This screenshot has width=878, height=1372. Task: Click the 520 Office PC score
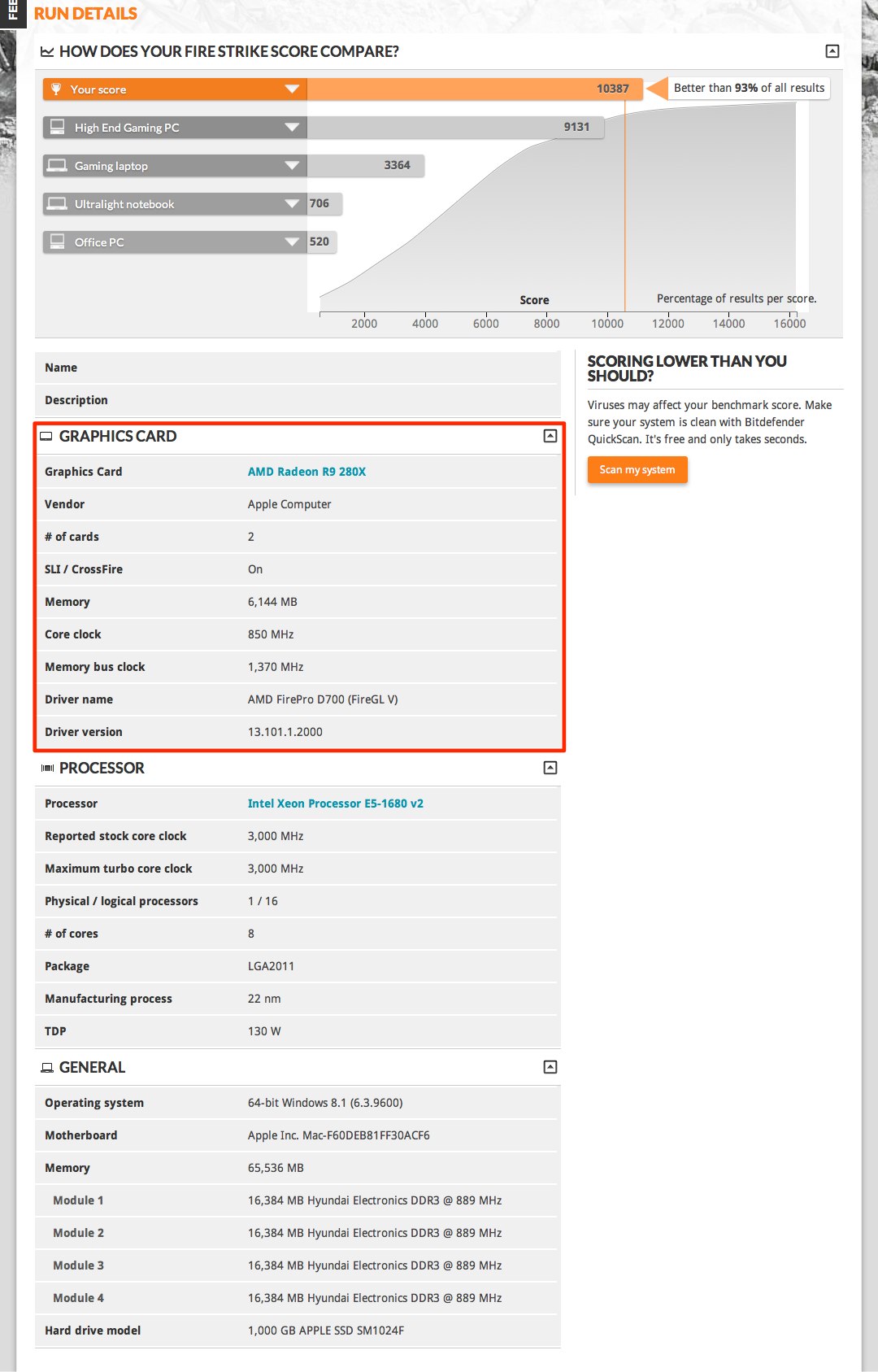pyautogui.click(x=319, y=242)
